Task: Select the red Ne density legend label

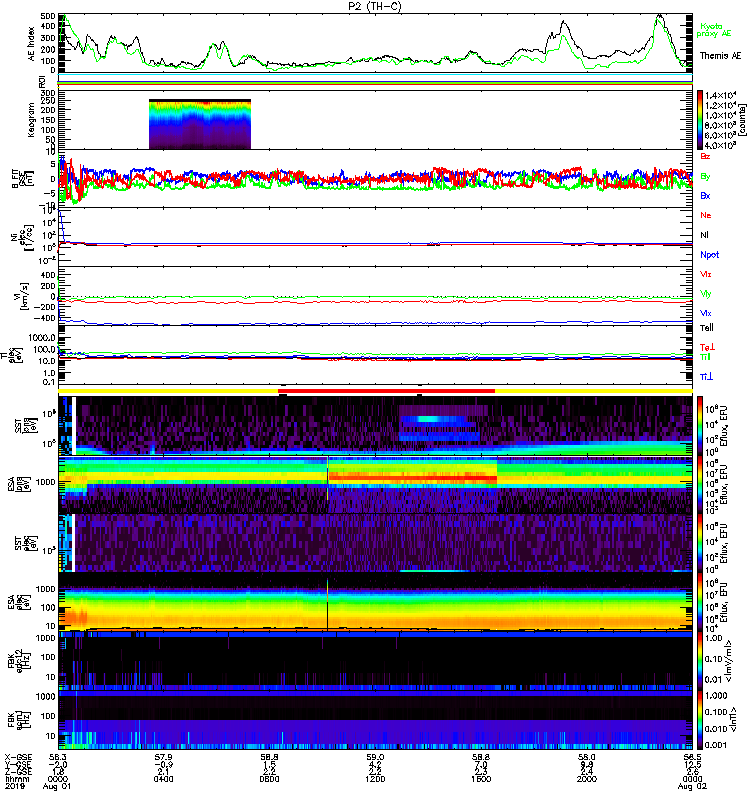Action: pos(706,215)
